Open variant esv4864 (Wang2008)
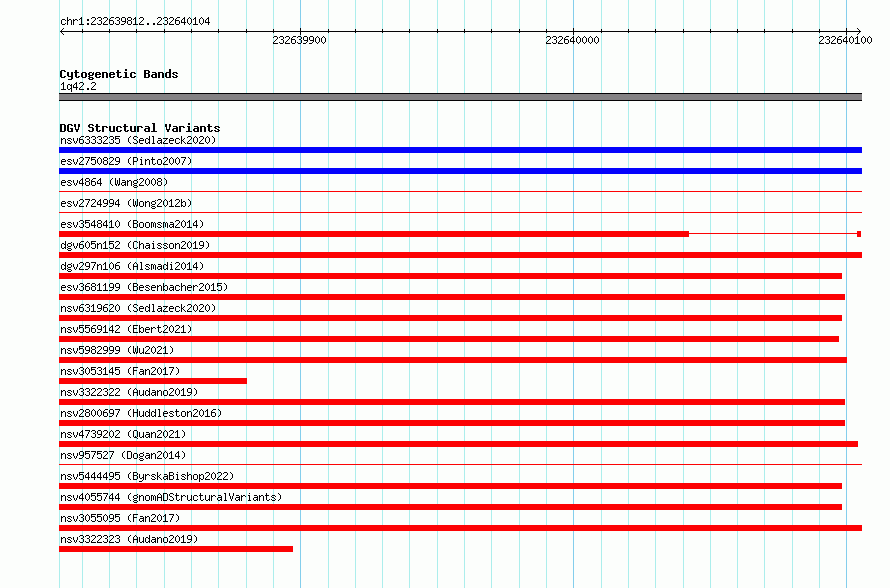890x588 pixels. (x=114, y=182)
